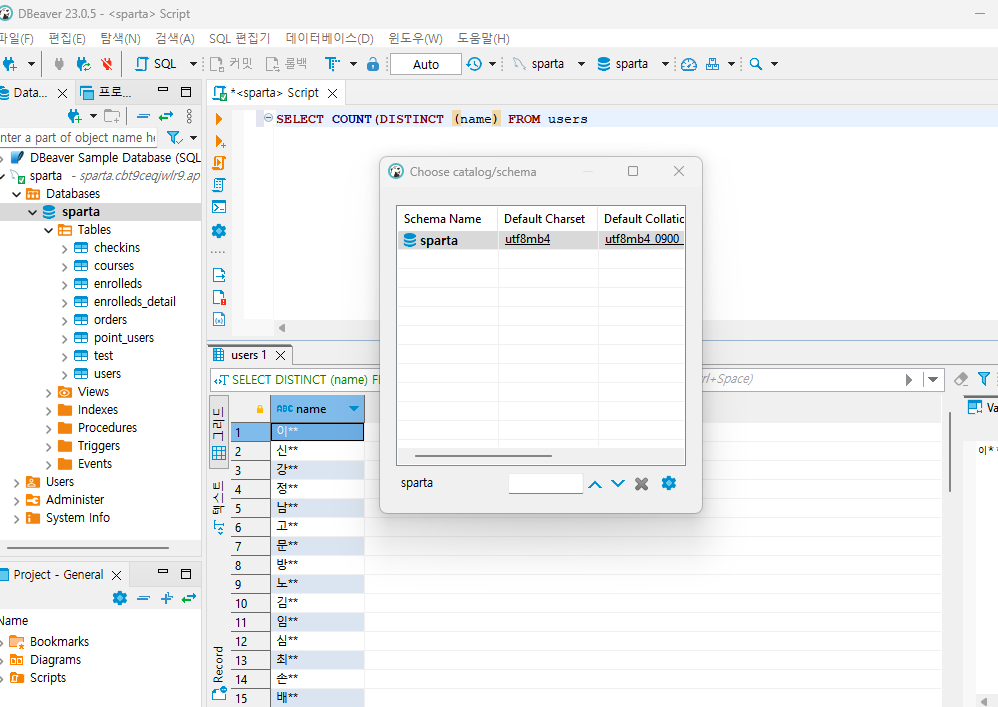998x707 pixels.
Task: Click the Schema Name column header
Action: coord(447,218)
